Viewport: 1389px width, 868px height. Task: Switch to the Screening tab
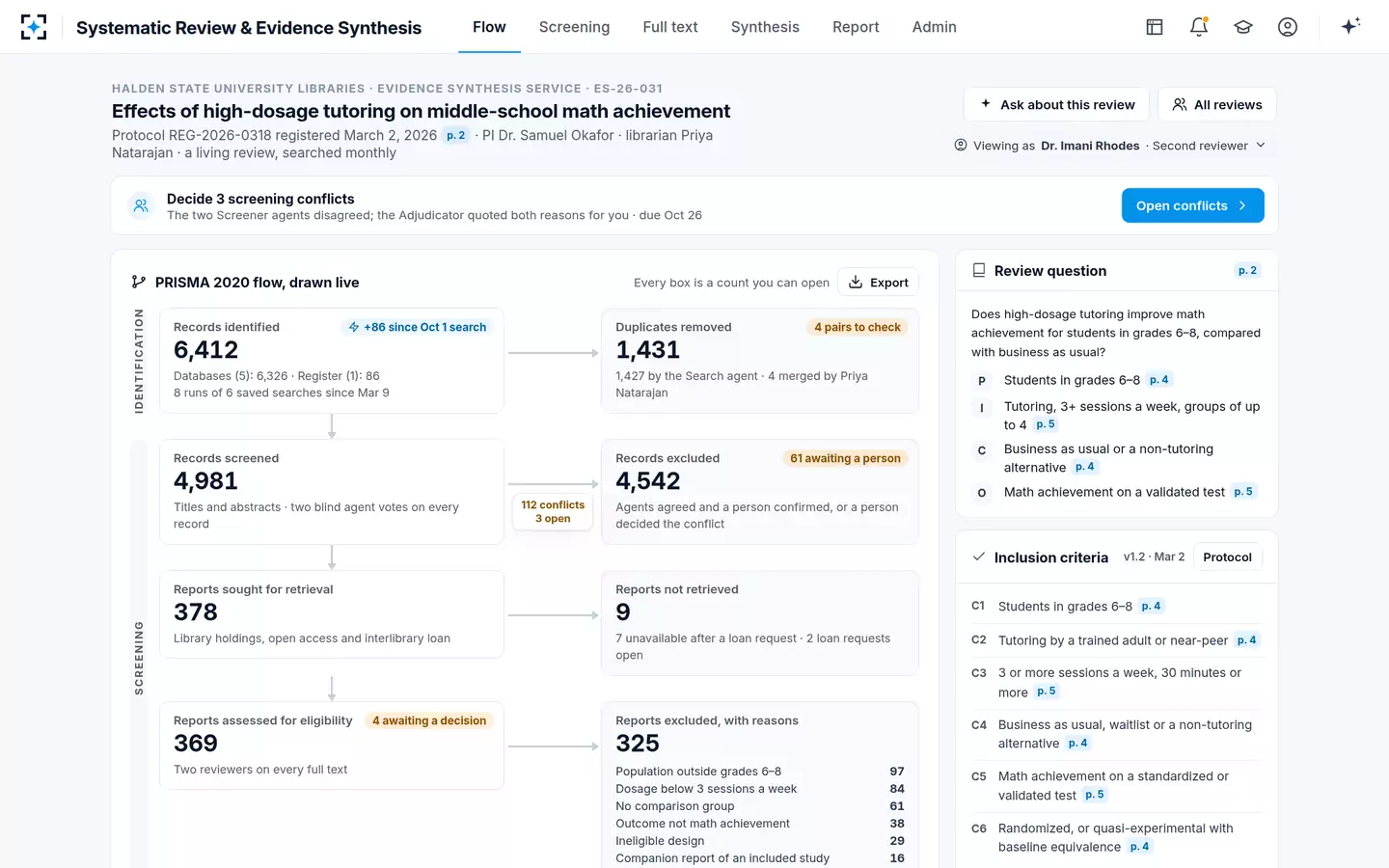[x=574, y=27]
